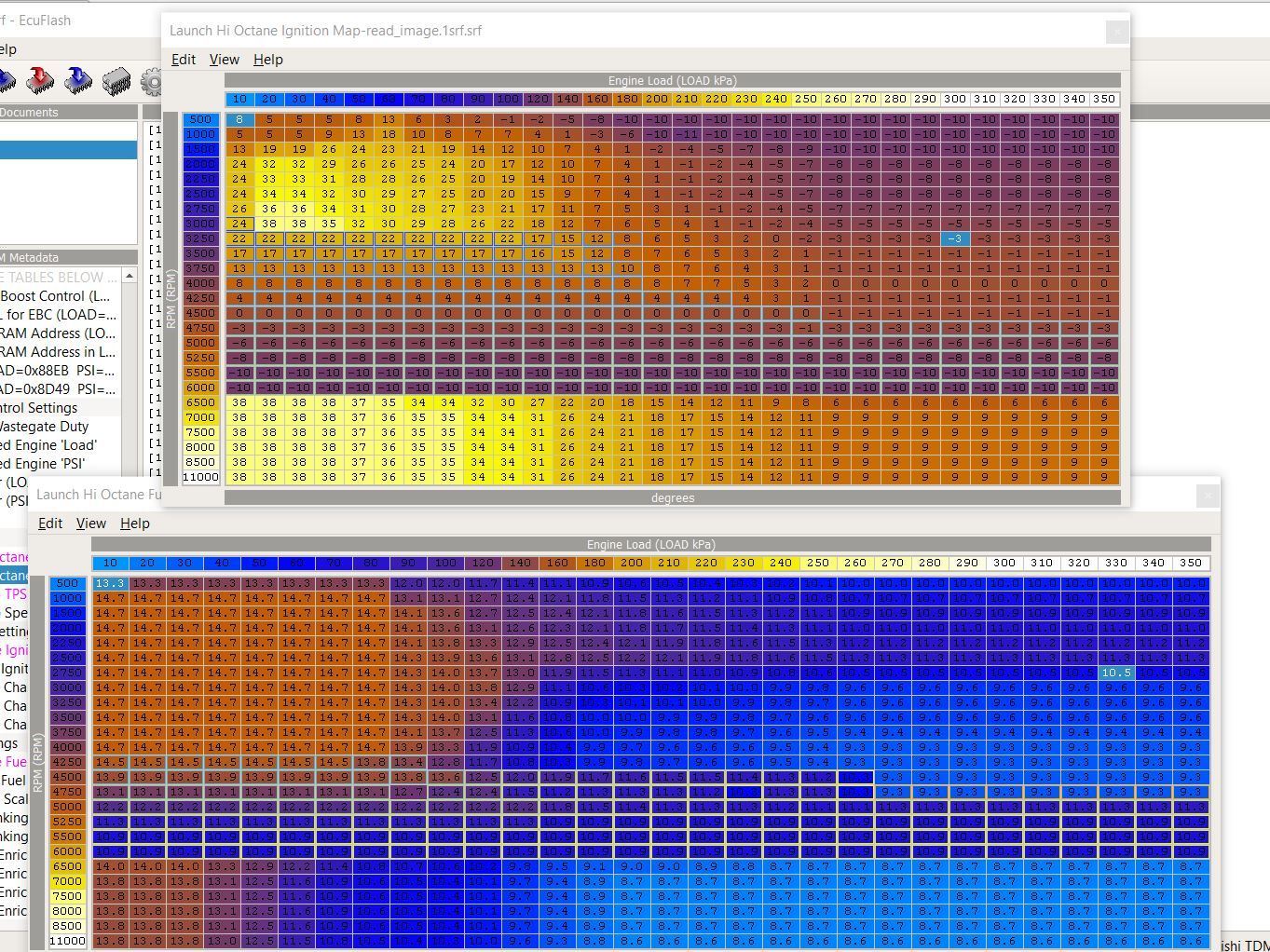
Task: Open View menu in Fuel Map window
Action: coord(90,524)
